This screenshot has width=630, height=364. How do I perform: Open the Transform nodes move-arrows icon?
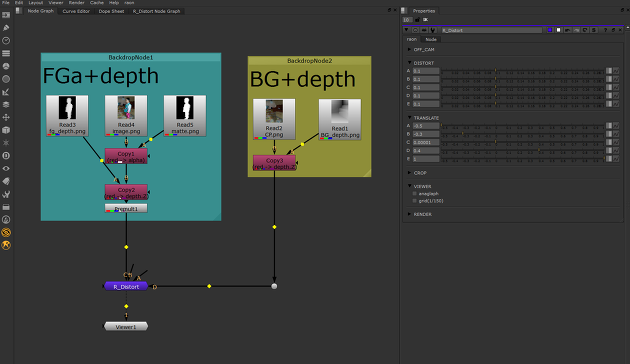click(6, 117)
